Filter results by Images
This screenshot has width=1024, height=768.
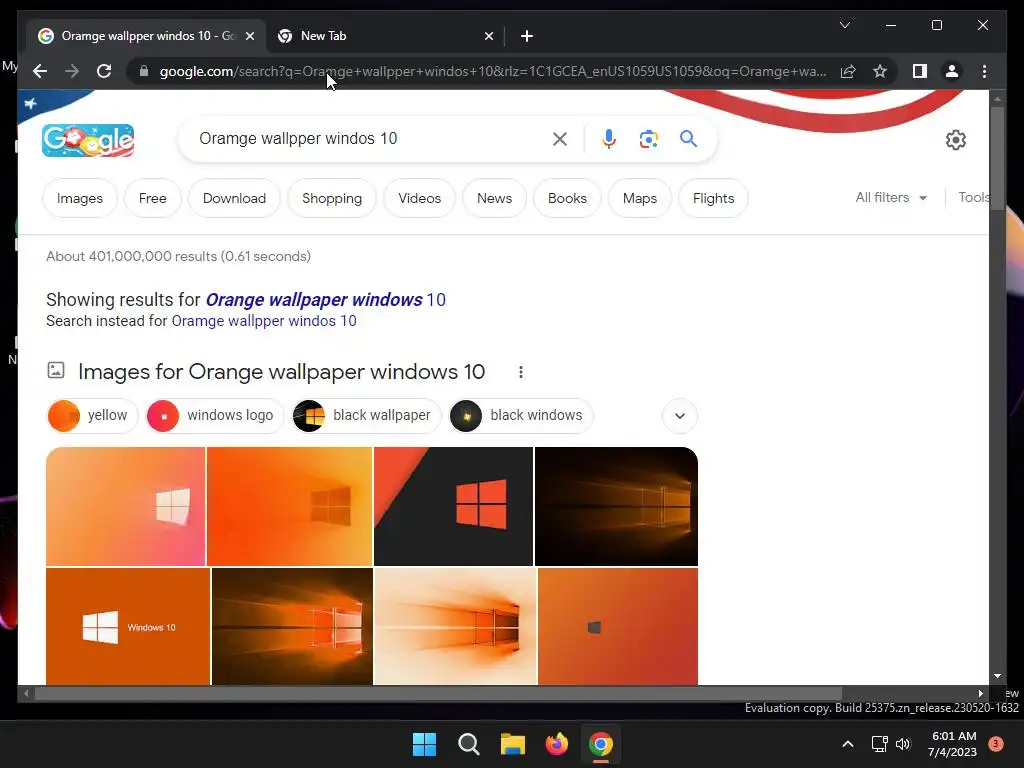point(80,198)
